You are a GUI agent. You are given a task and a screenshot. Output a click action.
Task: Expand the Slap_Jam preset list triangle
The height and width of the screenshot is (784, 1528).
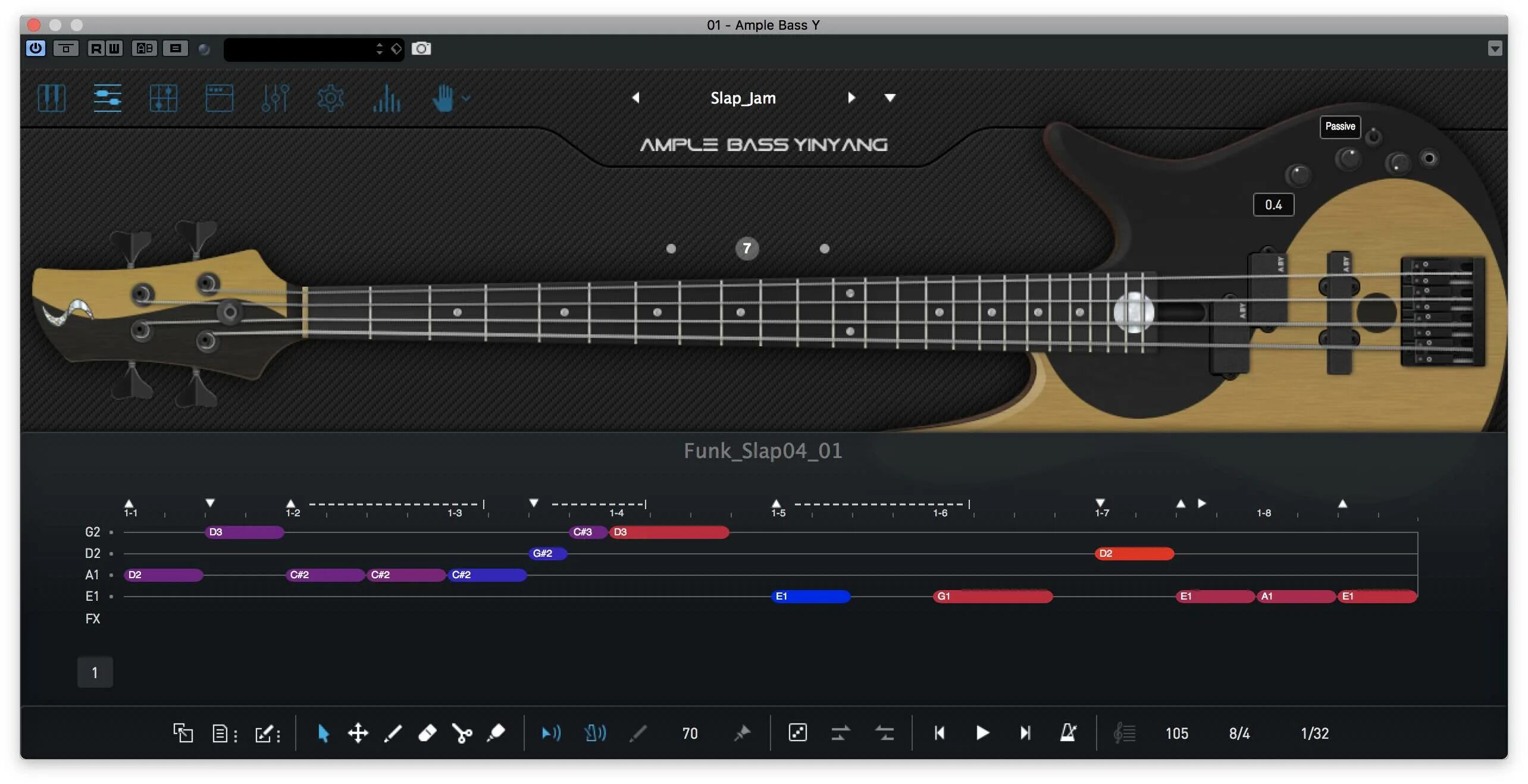[x=890, y=98]
